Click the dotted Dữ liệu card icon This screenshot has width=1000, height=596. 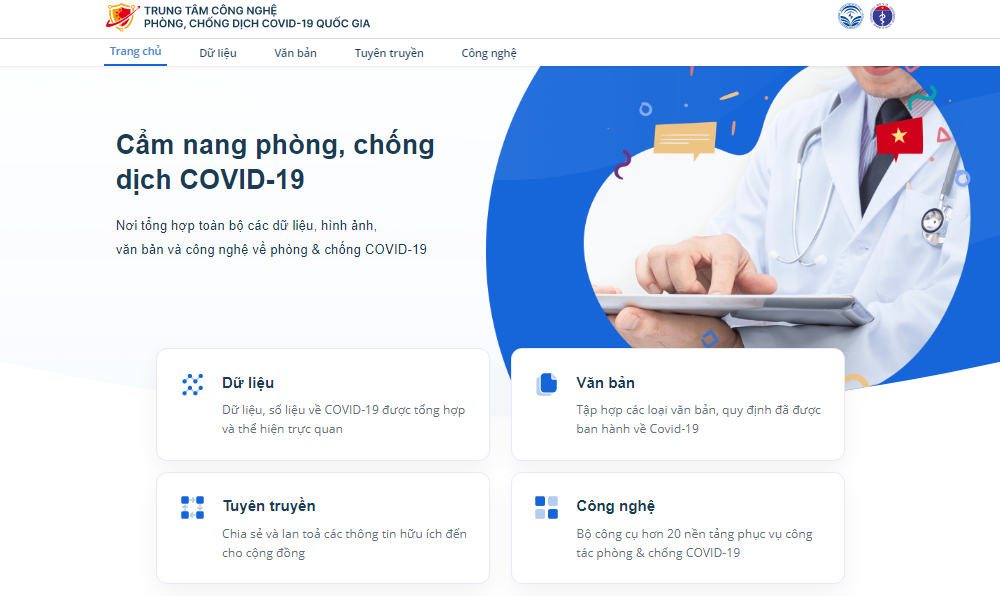[192, 384]
